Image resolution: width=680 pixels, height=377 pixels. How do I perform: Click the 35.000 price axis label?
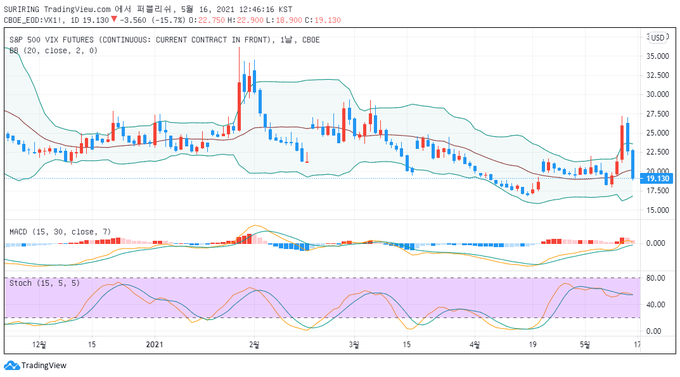657,56
